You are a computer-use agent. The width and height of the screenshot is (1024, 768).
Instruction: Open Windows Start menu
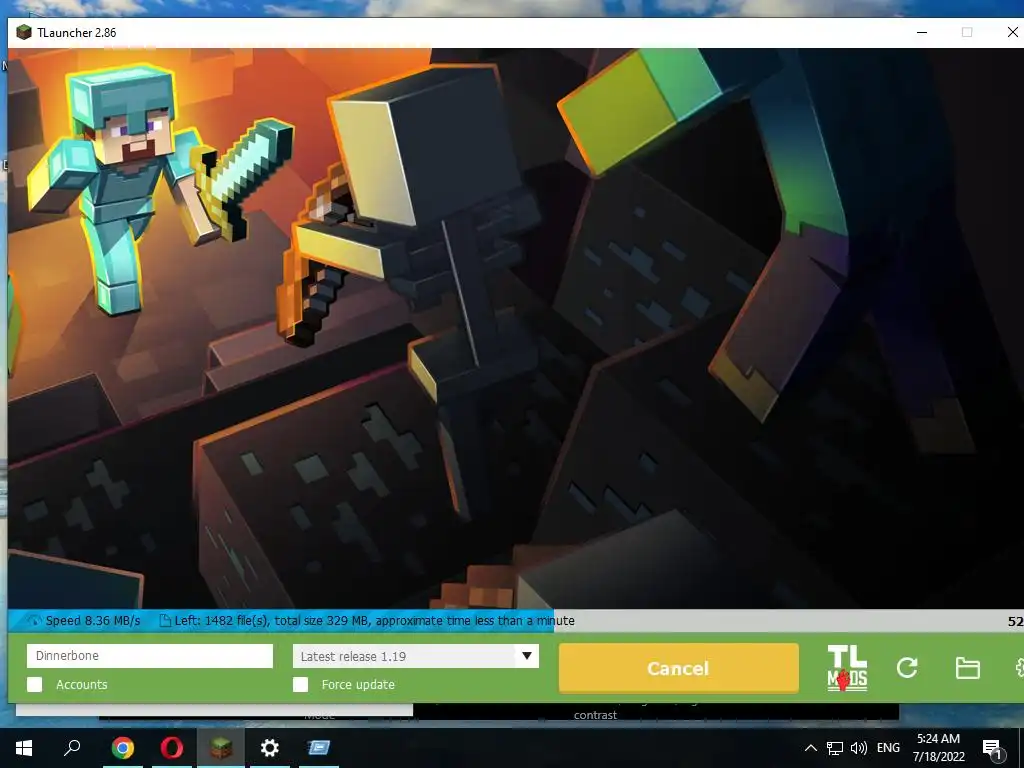point(24,748)
